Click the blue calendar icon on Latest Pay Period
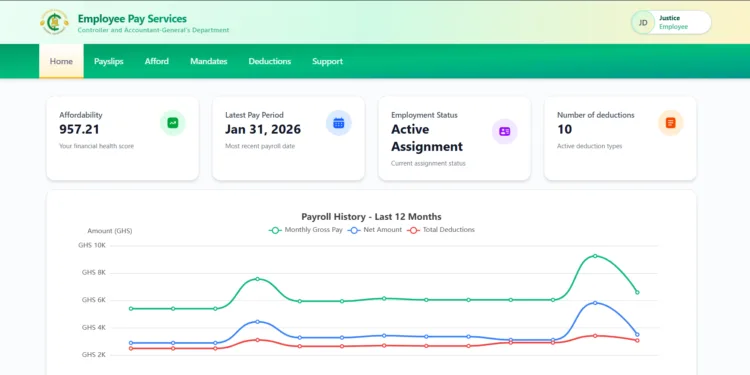750x375 pixels. (339, 123)
